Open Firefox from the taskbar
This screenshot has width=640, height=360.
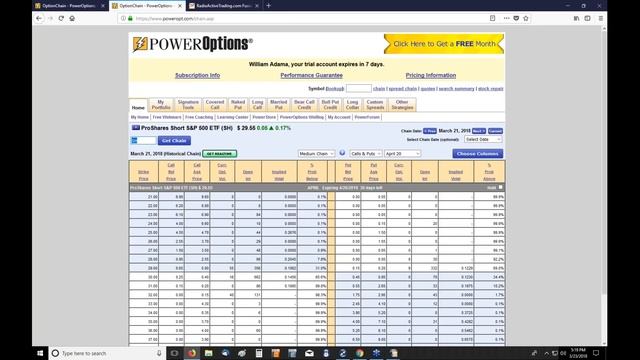(x=192, y=353)
